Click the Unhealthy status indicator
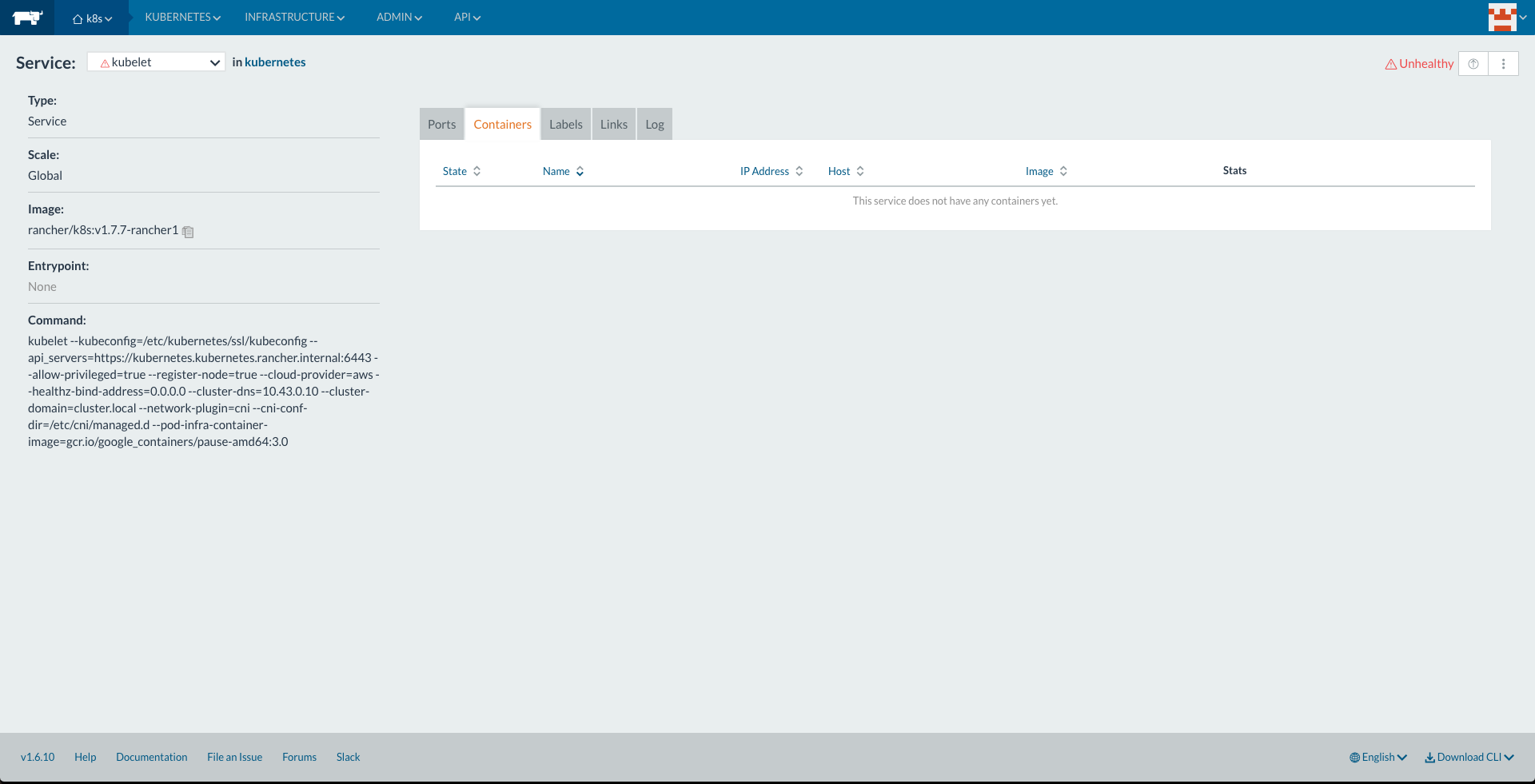 point(1419,64)
